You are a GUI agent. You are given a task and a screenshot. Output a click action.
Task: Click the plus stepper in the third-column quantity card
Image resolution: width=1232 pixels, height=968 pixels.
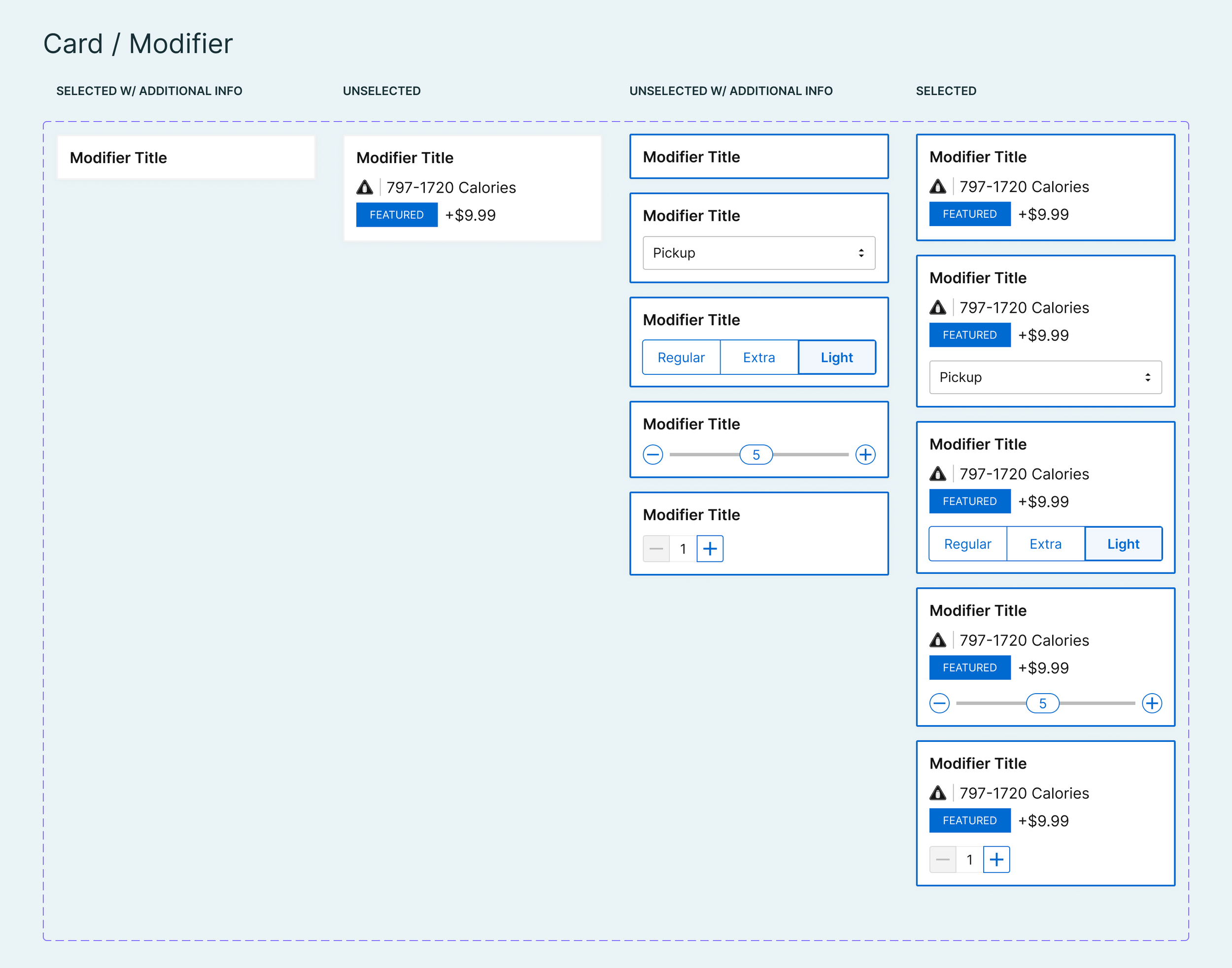point(710,549)
